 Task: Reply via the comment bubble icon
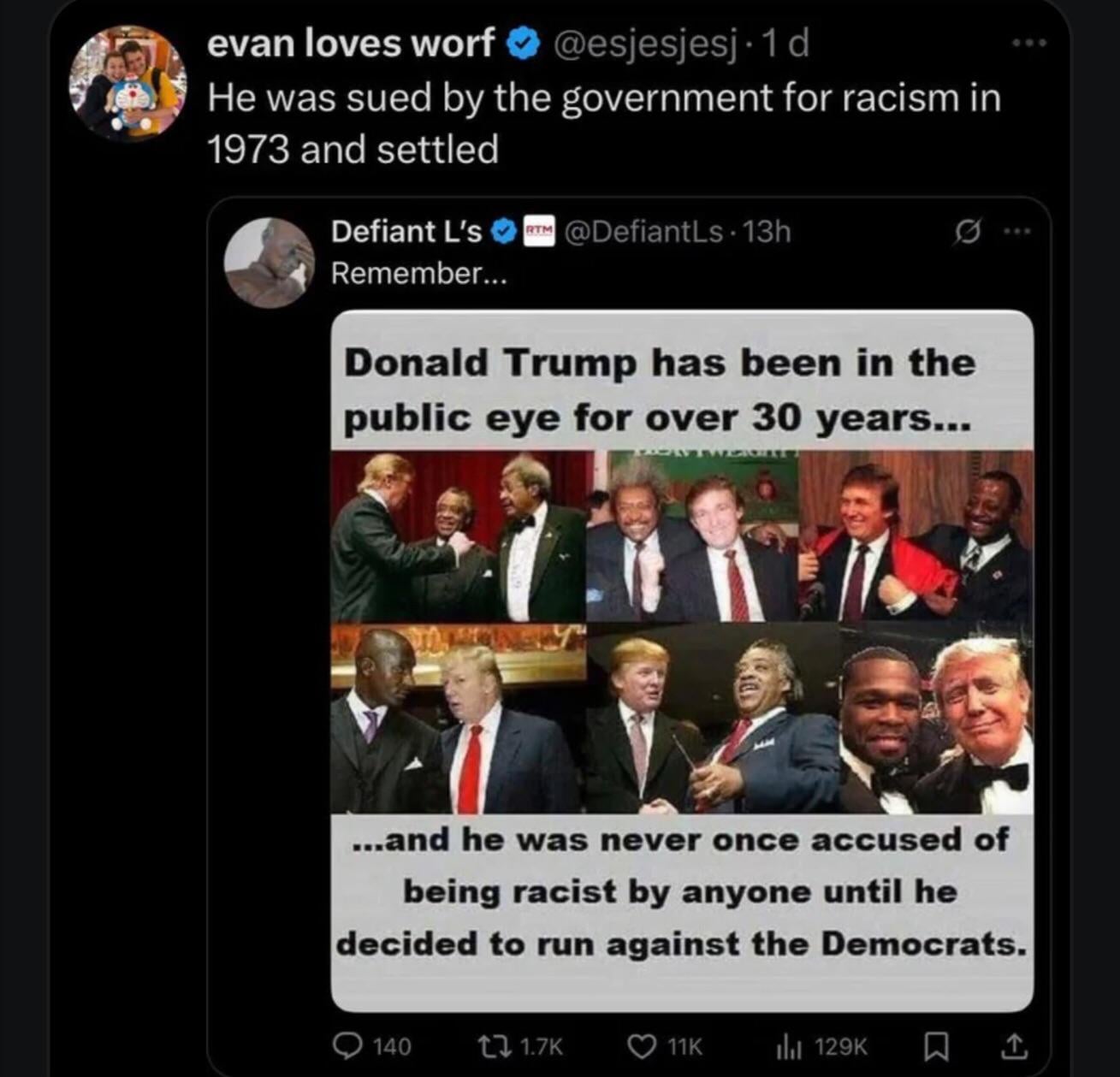click(x=347, y=1045)
